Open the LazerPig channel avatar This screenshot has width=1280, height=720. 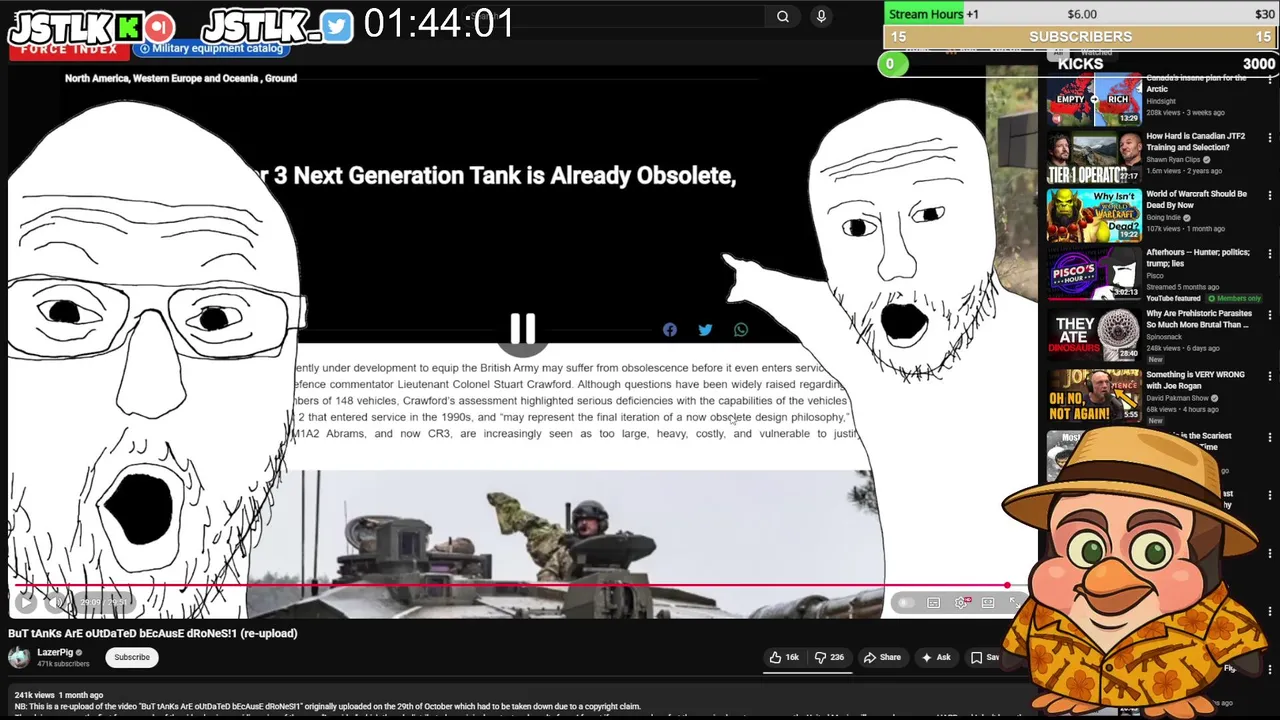19,657
